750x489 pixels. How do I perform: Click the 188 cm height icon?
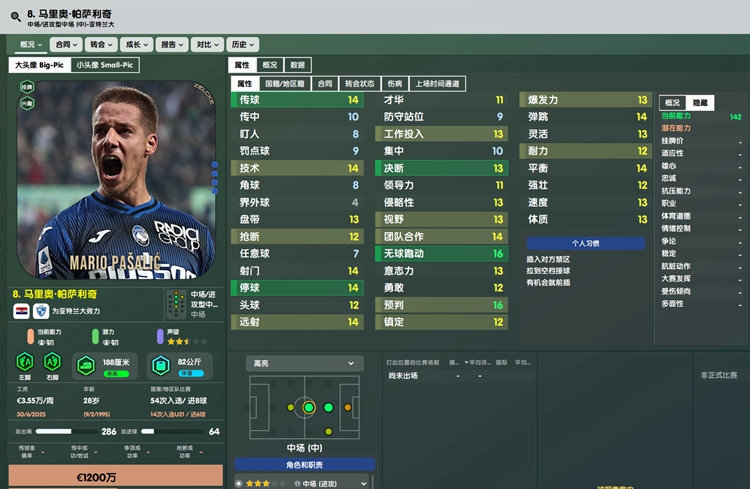(x=86, y=366)
